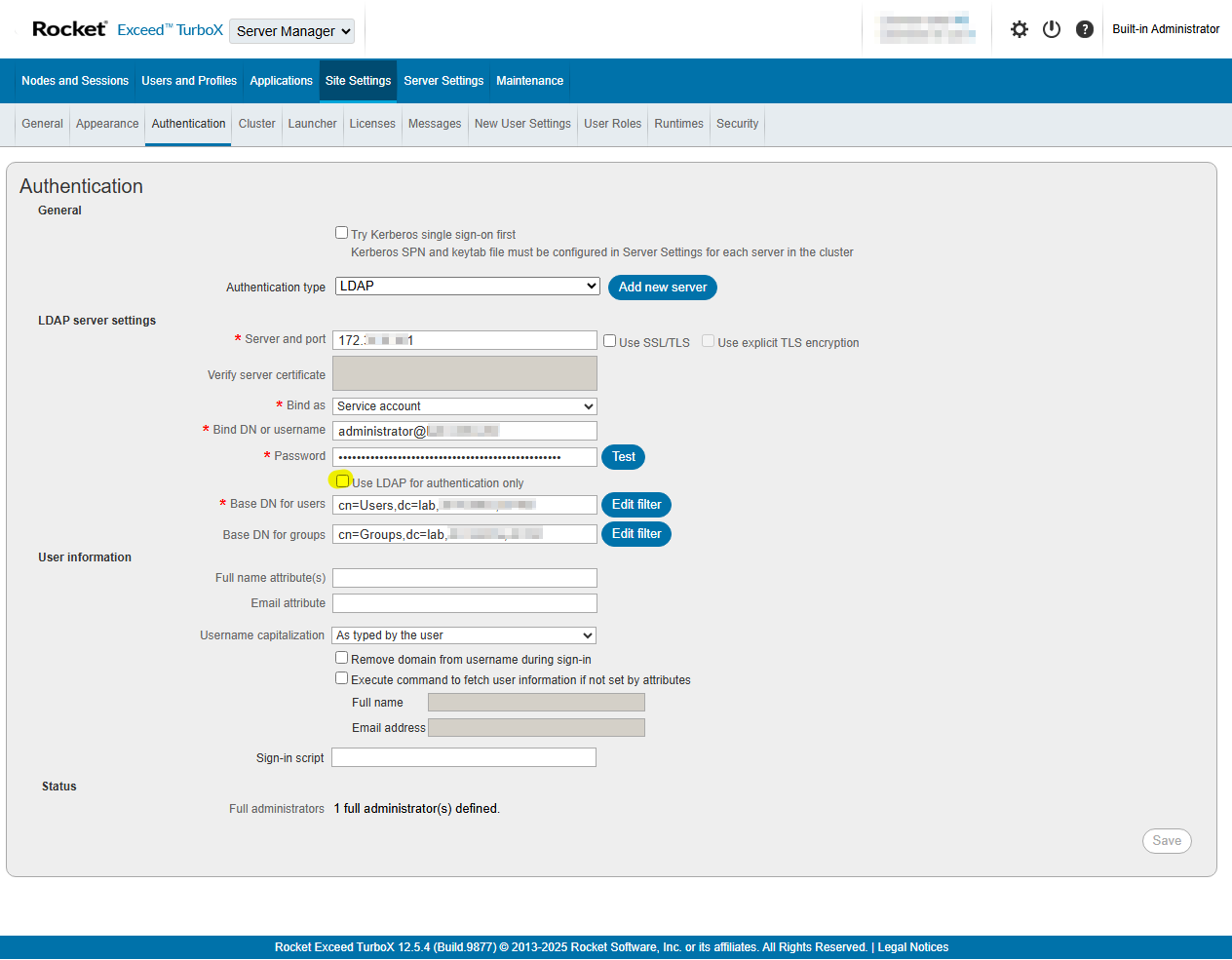Screen dimensions: 1232x960
Task: Click the Verify server certificate box
Action: (x=465, y=373)
